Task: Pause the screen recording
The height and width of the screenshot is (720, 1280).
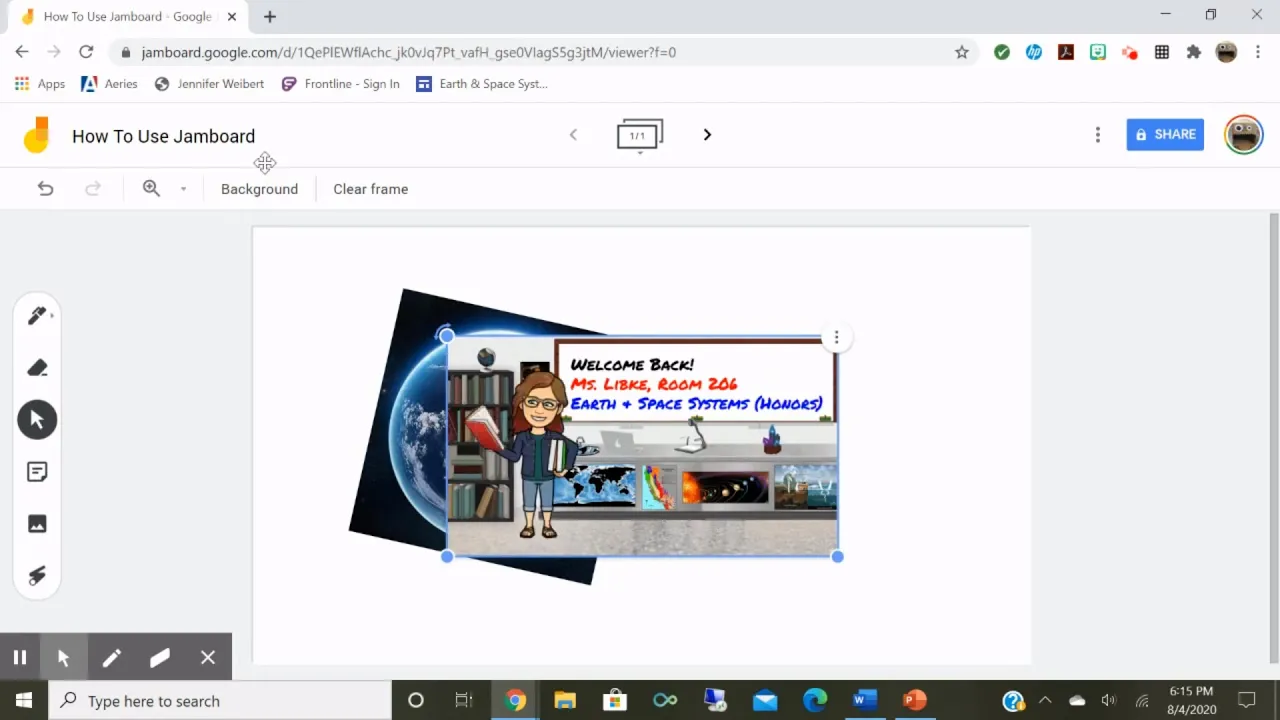Action: point(19,657)
